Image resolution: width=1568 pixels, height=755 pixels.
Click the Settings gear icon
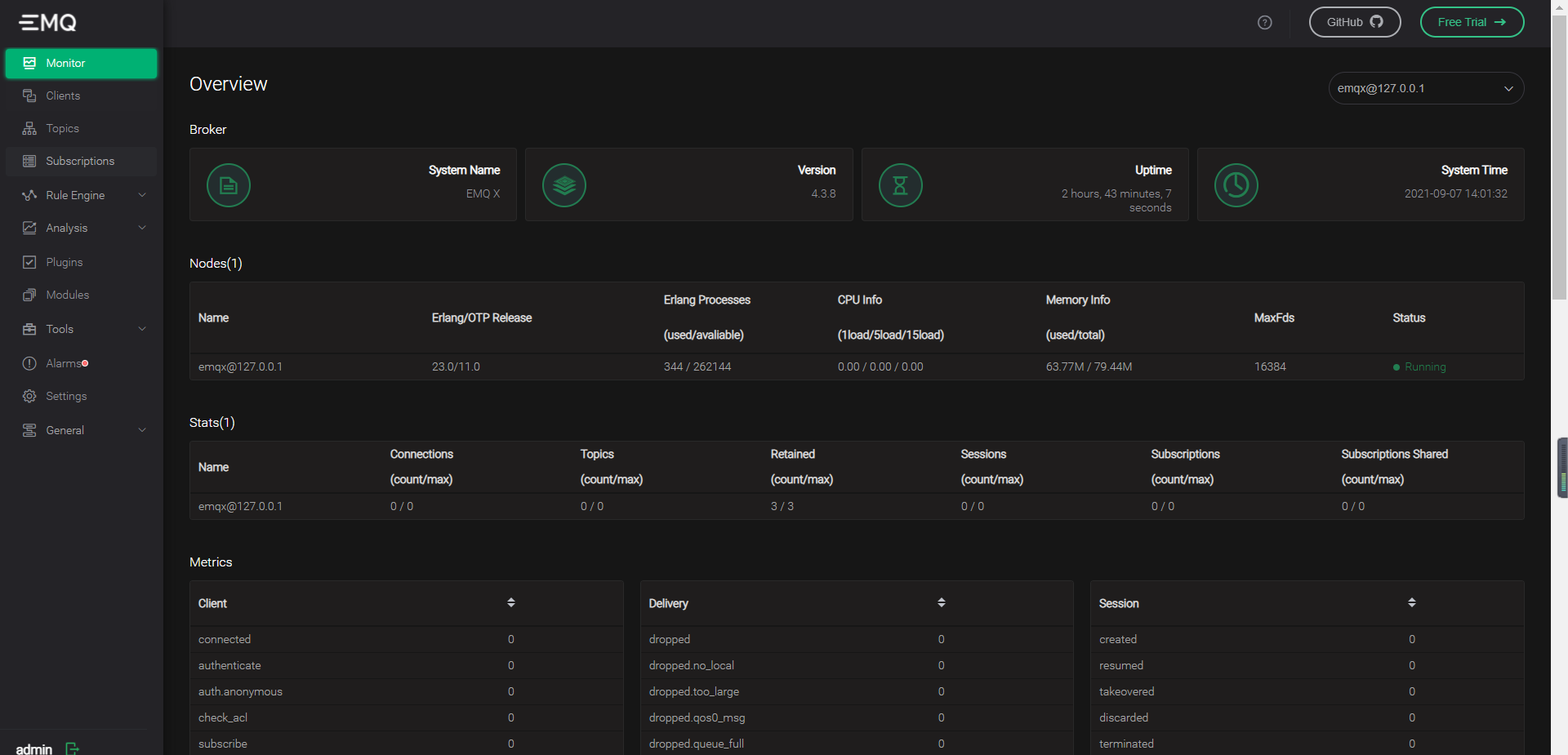pyautogui.click(x=29, y=396)
